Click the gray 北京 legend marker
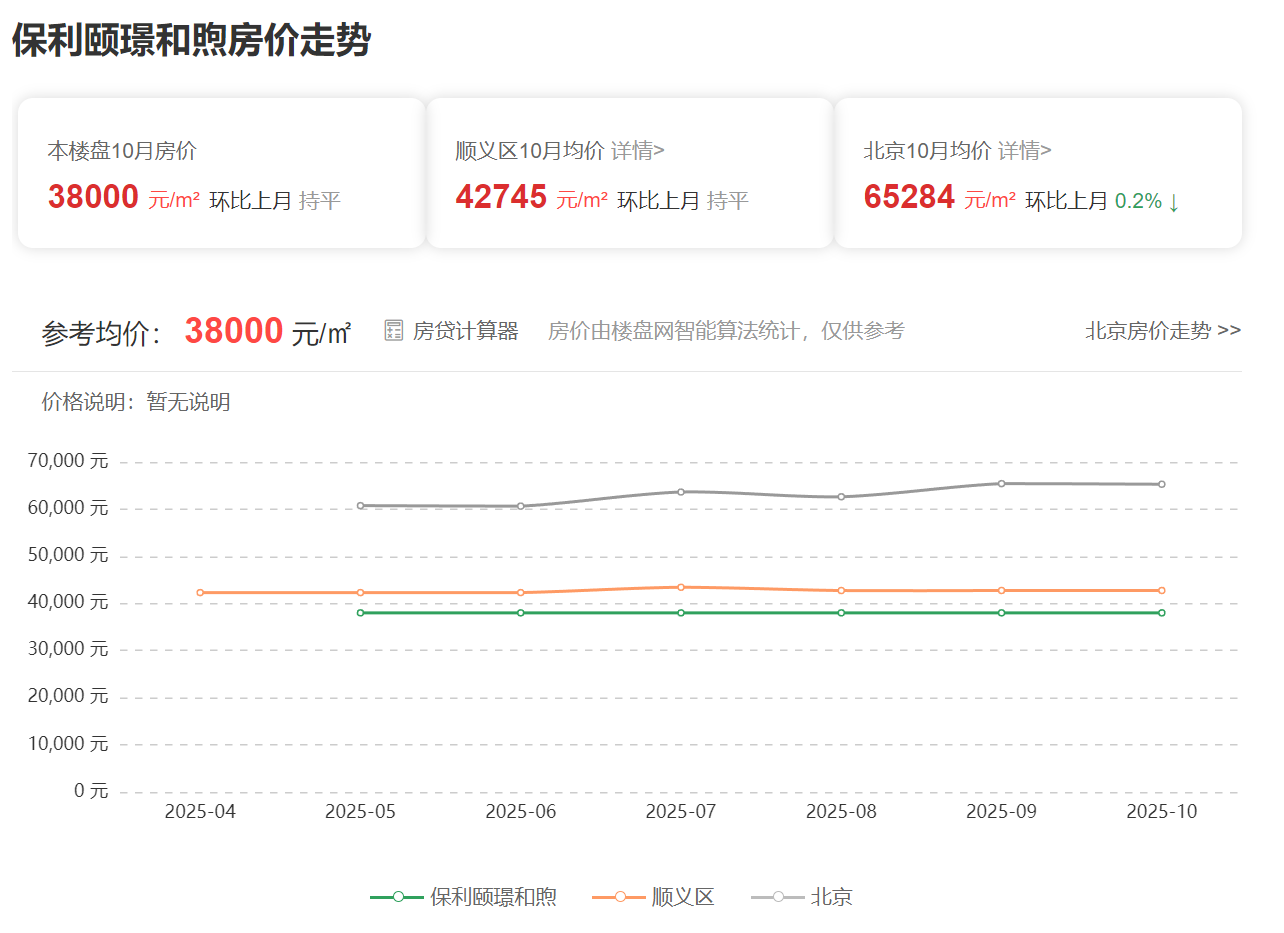1284x933 pixels. (x=776, y=897)
